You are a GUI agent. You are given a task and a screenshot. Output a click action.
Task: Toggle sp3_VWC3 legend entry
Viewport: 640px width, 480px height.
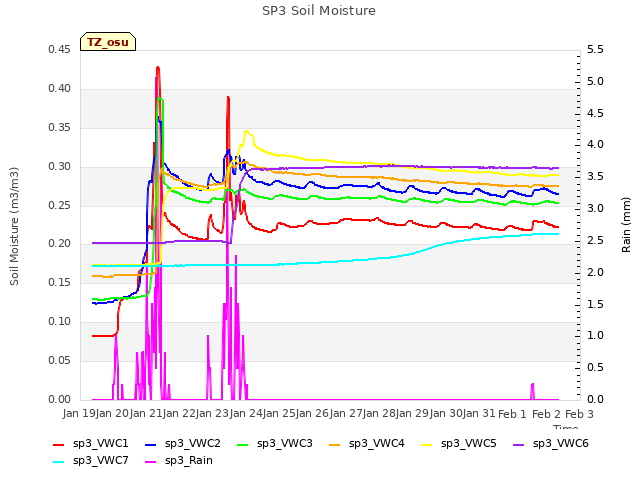coord(275,443)
